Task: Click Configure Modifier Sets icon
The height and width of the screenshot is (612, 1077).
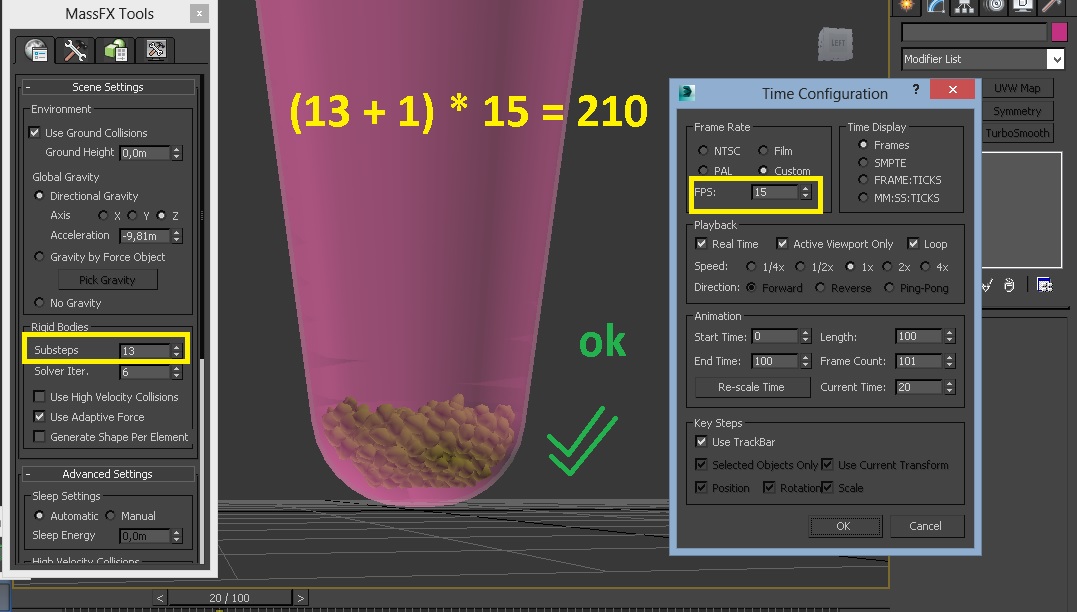Action: coord(1045,284)
